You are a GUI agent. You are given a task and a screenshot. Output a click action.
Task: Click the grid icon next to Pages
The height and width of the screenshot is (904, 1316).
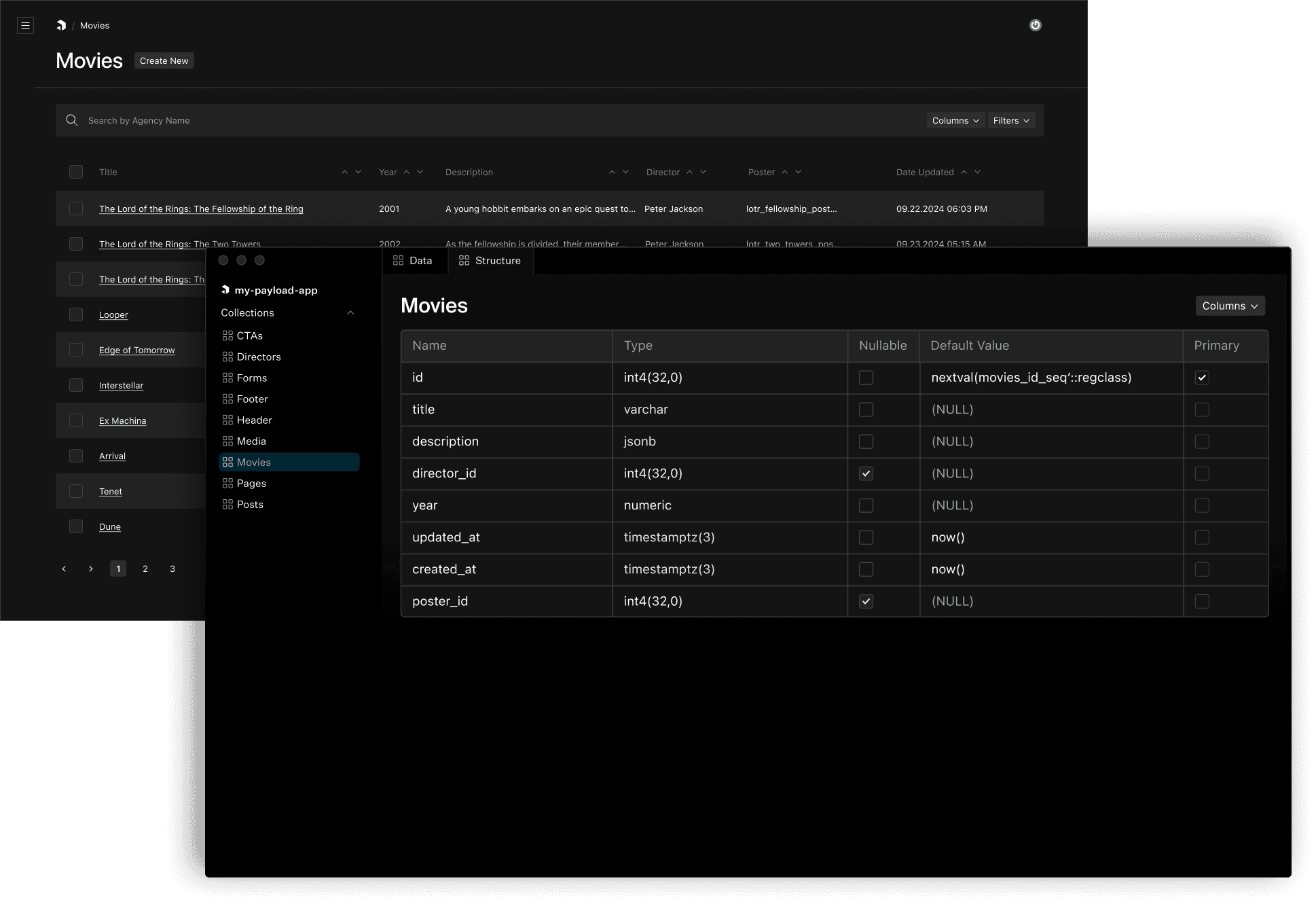click(x=227, y=483)
